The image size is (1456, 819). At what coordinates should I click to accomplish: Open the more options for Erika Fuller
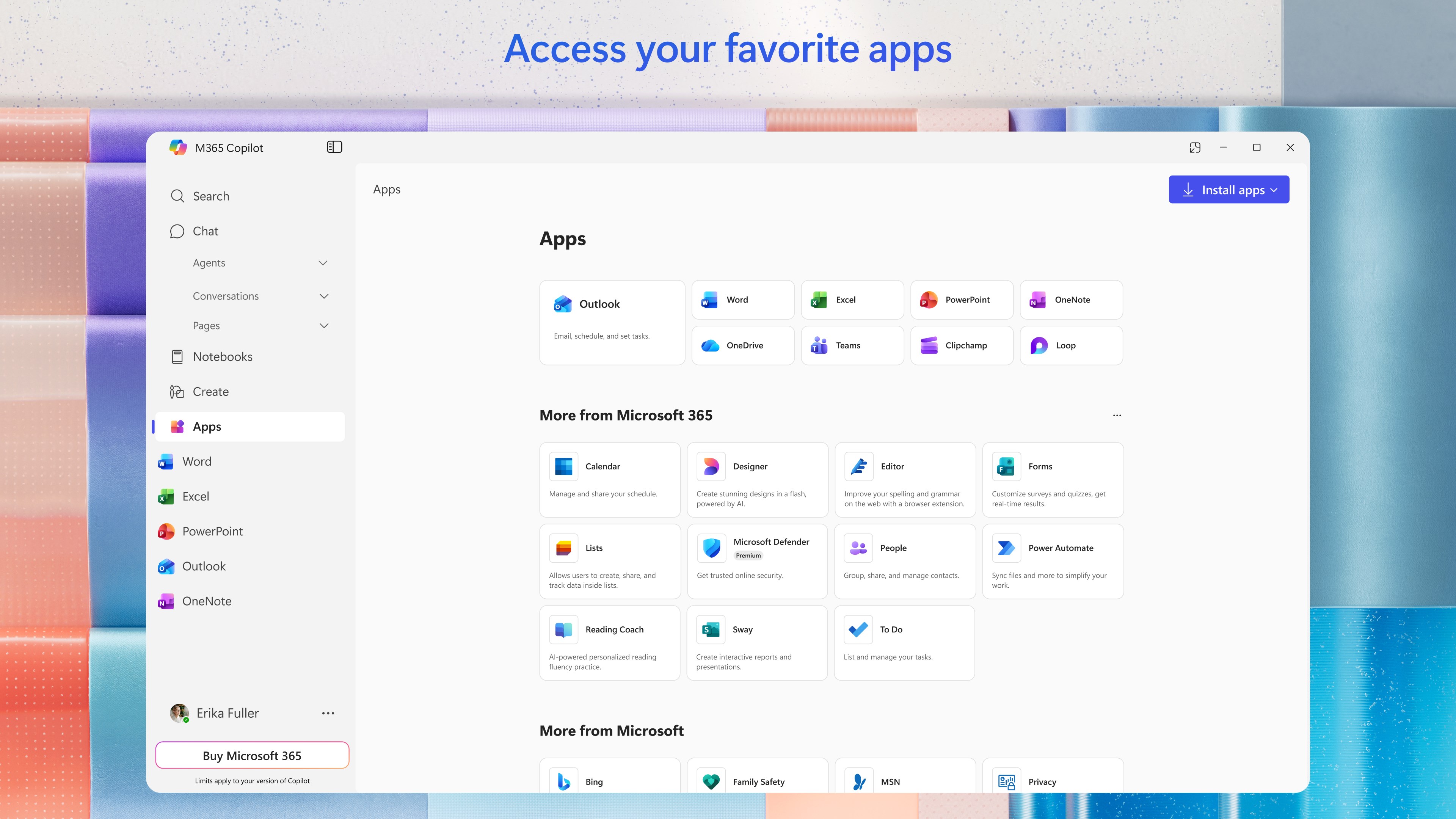pos(328,713)
